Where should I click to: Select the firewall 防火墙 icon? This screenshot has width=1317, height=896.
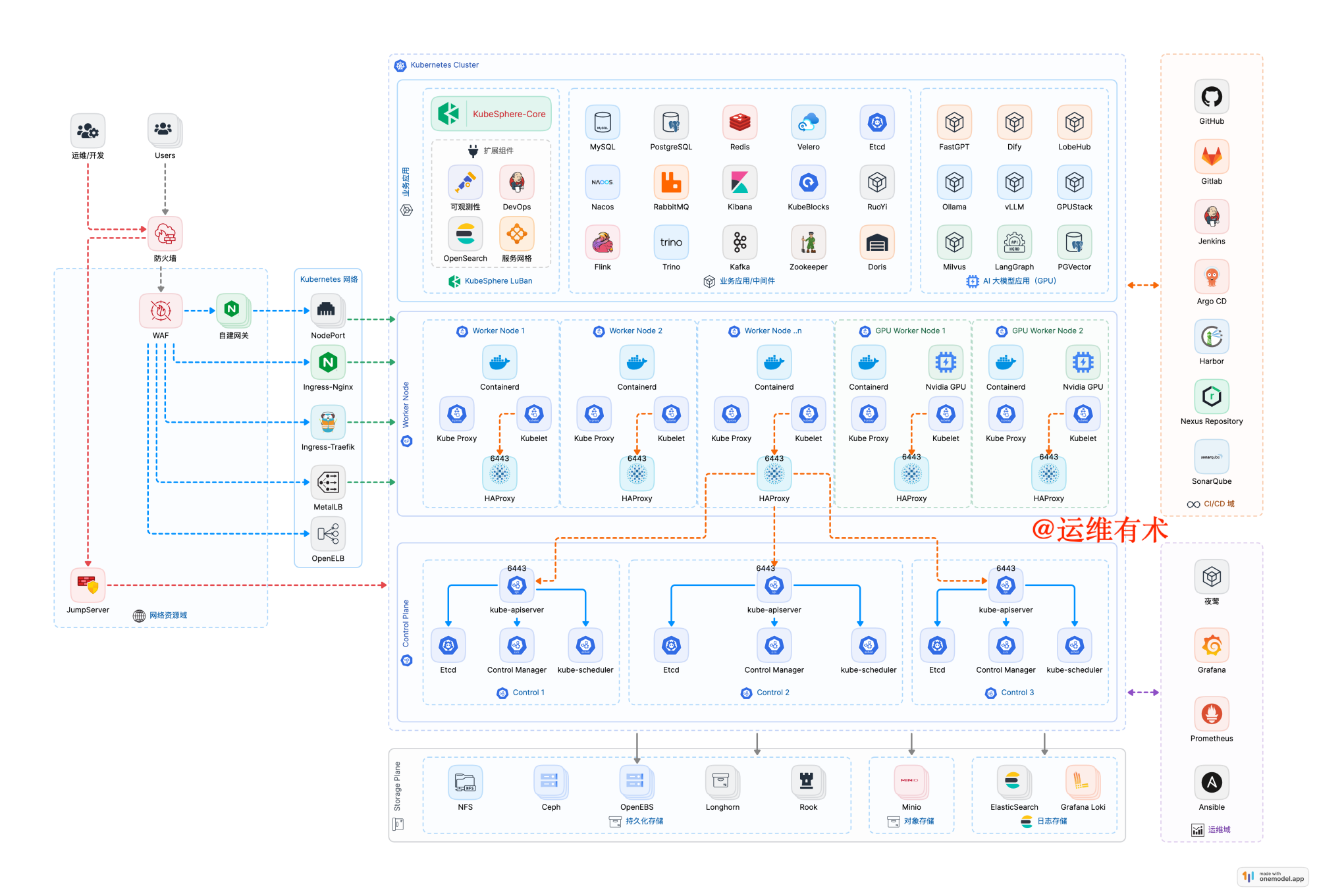[x=165, y=234]
